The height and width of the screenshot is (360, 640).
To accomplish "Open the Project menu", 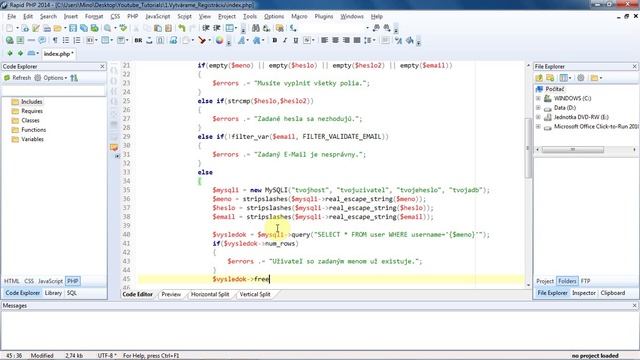I will [x=227, y=16].
